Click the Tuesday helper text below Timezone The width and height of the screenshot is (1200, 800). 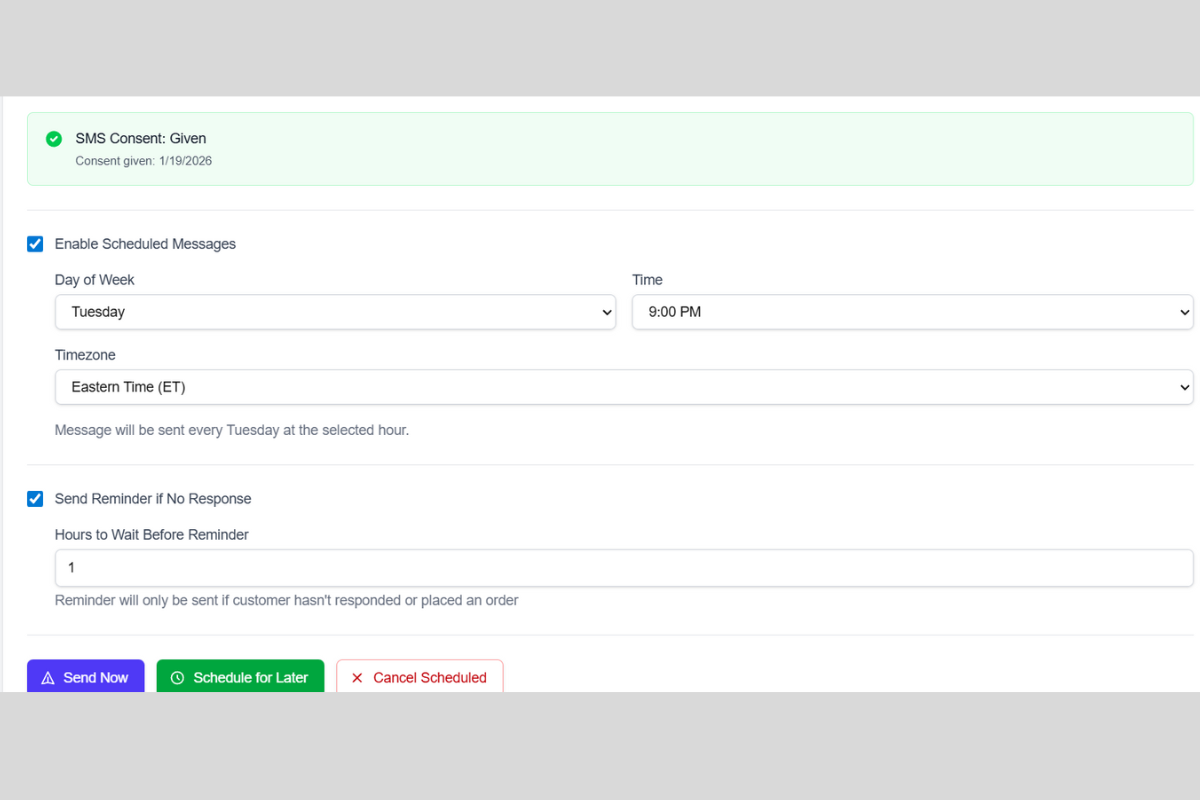click(x=231, y=430)
